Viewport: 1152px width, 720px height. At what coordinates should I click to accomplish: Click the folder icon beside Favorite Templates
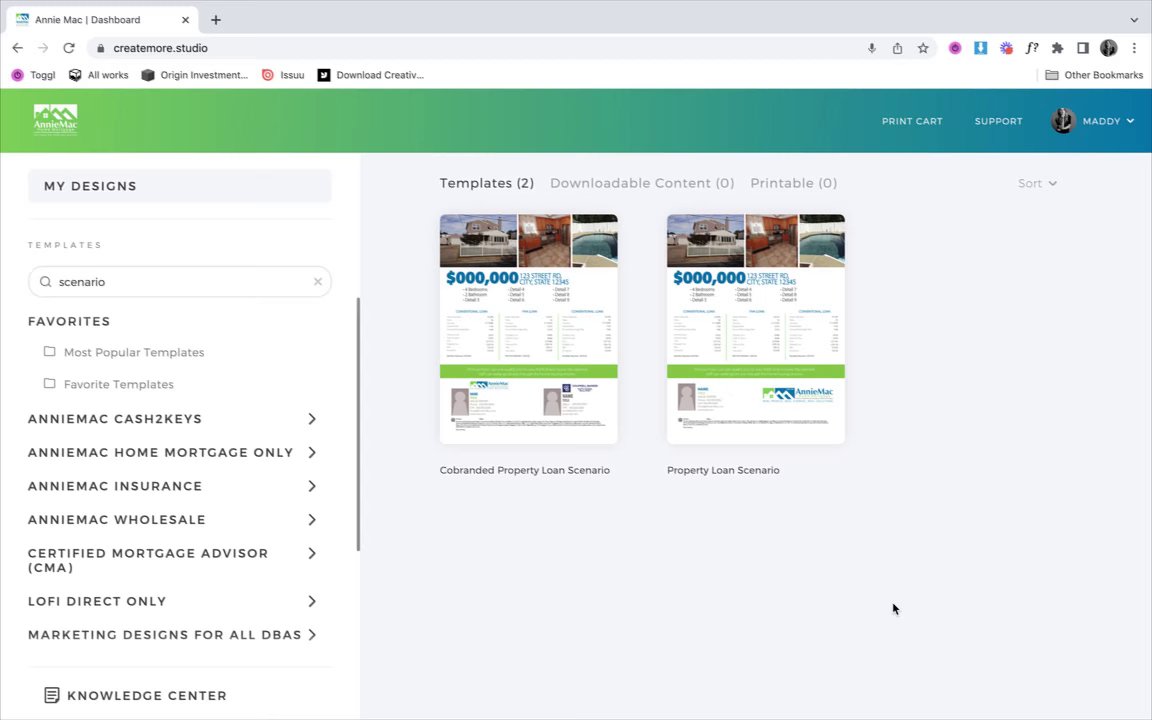click(x=49, y=384)
